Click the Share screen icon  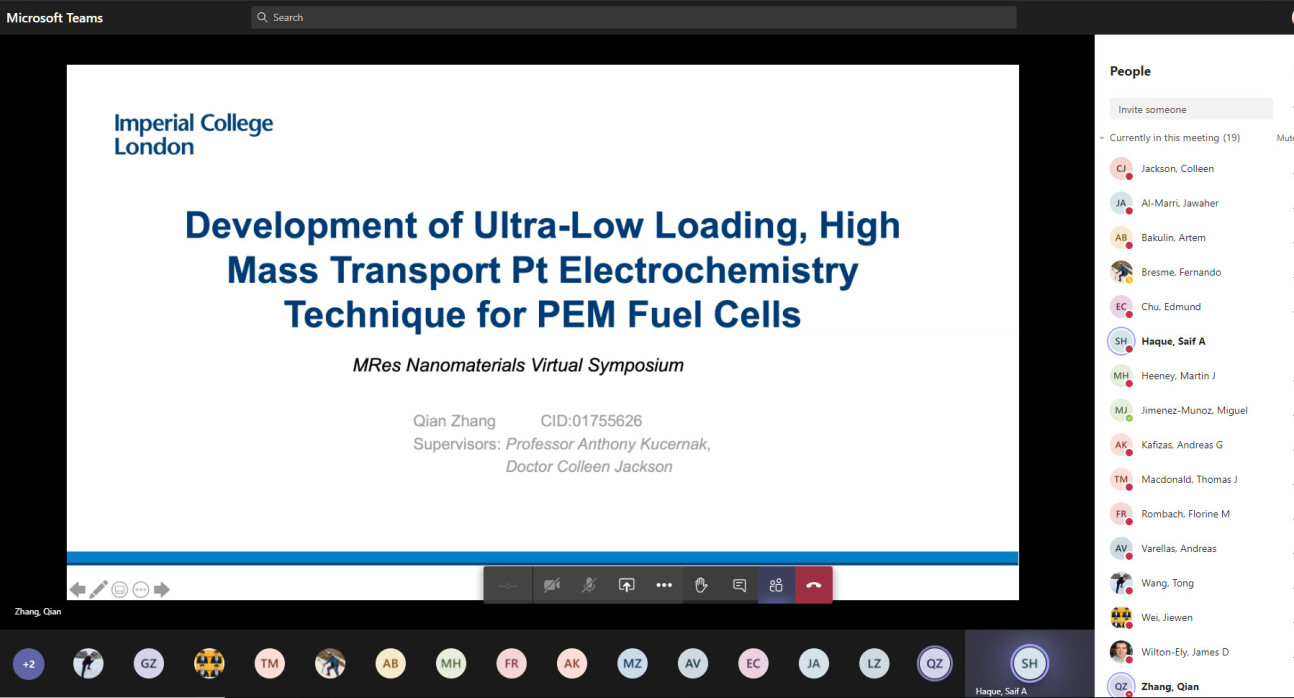point(626,585)
